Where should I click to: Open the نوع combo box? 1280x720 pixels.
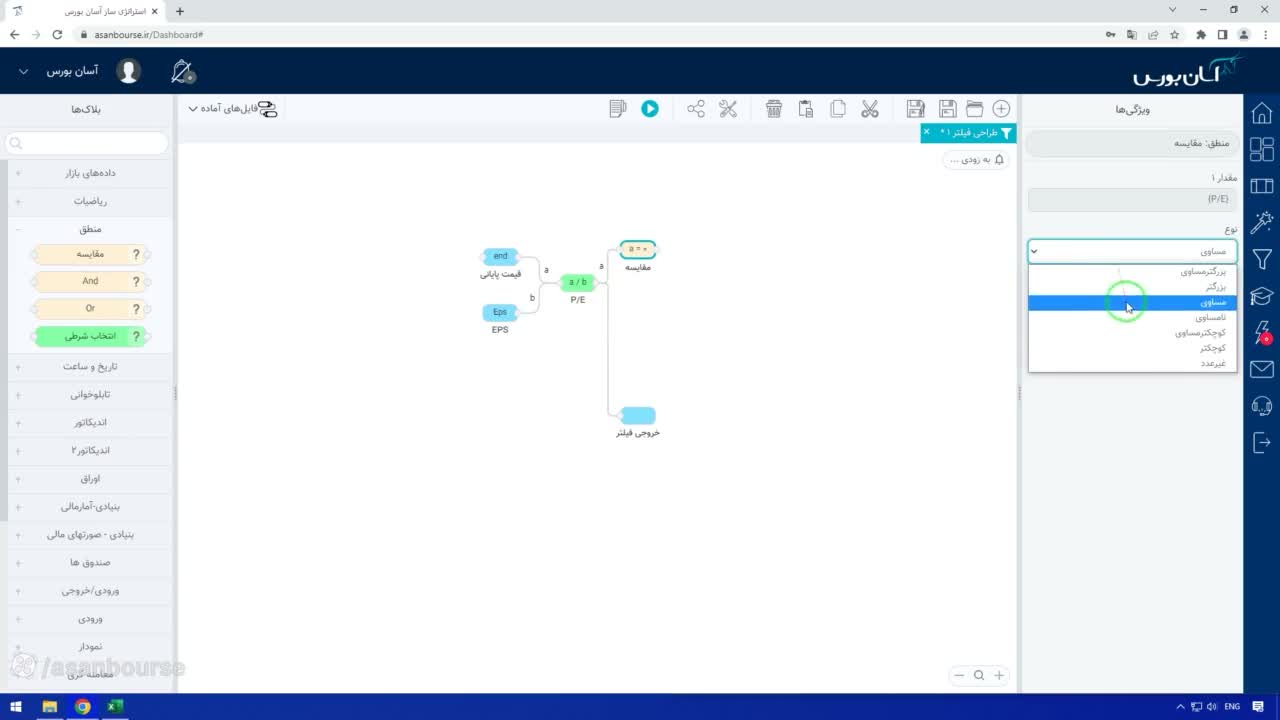point(1132,251)
